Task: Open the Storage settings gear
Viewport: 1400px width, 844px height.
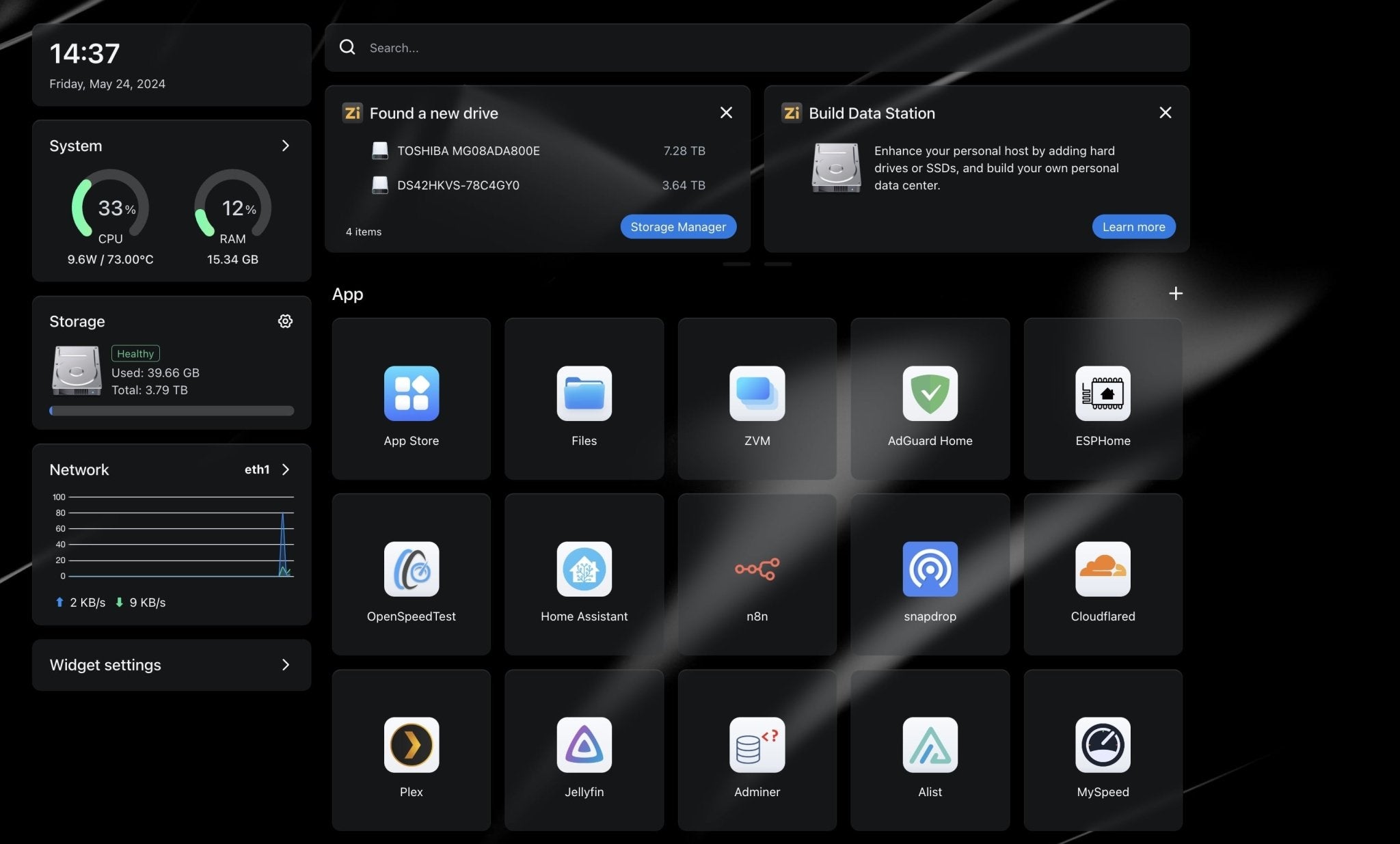Action: pyautogui.click(x=285, y=321)
